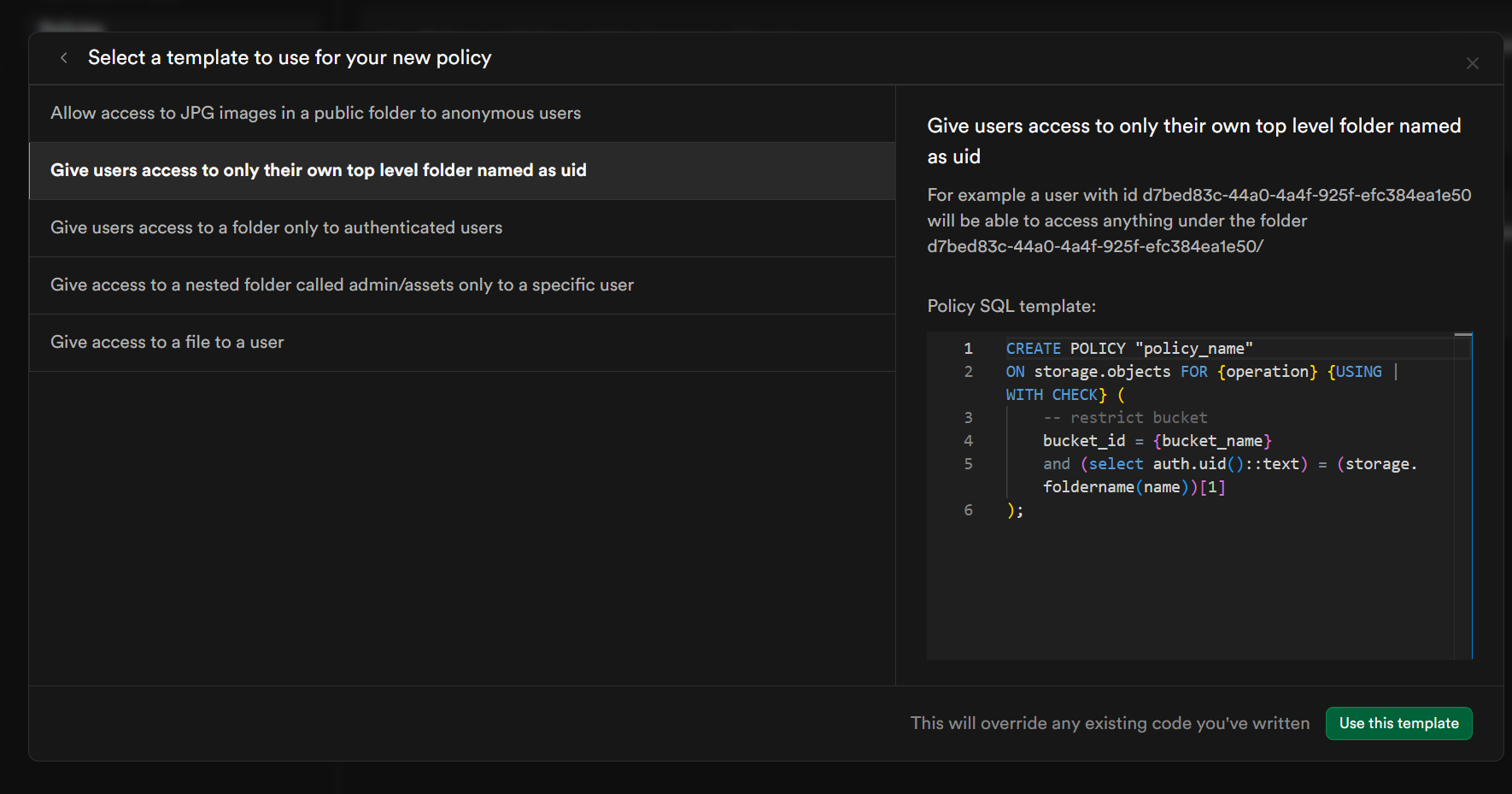This screenshot has width=1512, height=794.
Task: Click the dialog title 'Select a template' text
Action: coord(290,58)
